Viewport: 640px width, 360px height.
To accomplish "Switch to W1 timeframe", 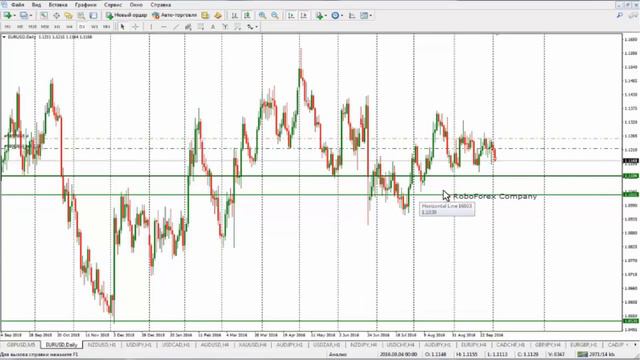I will (94, 27).
